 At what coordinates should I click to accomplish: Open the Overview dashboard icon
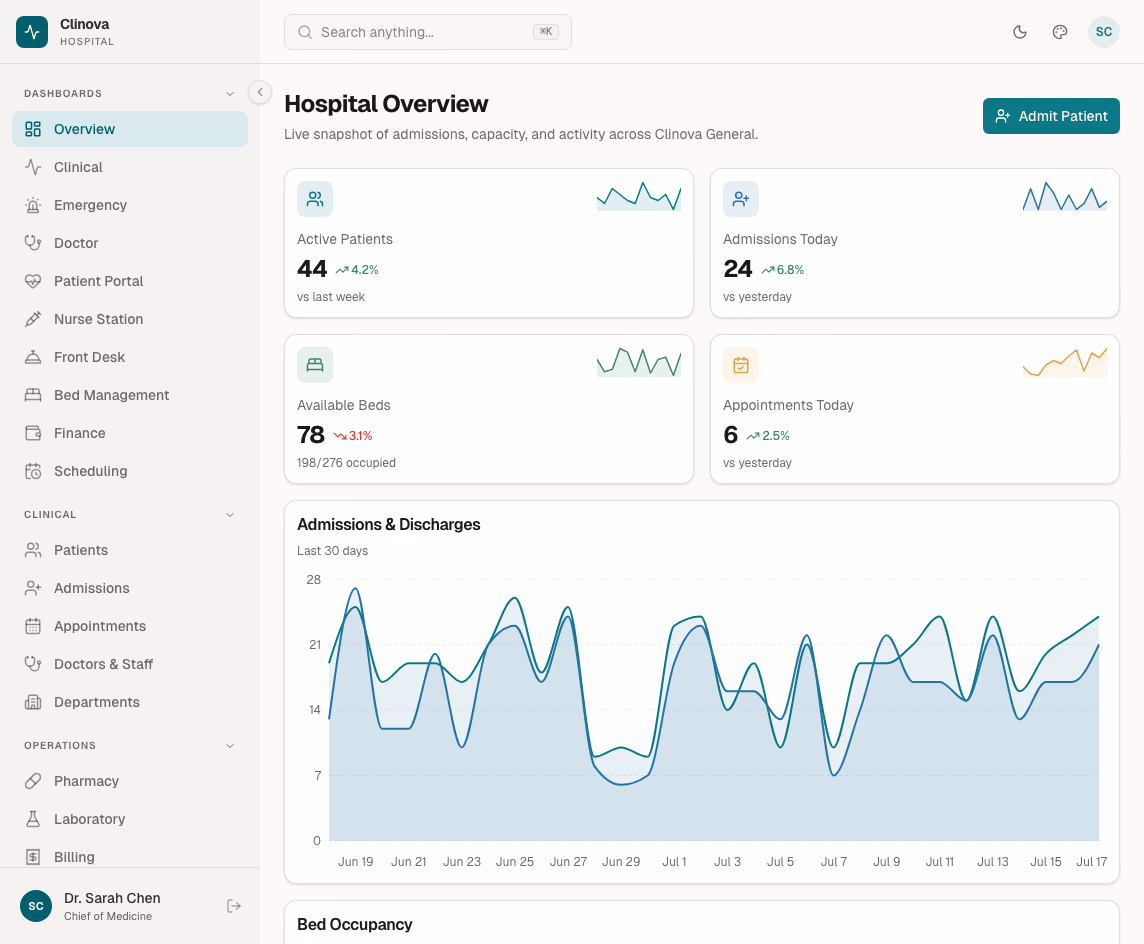[x=33, y=129]
